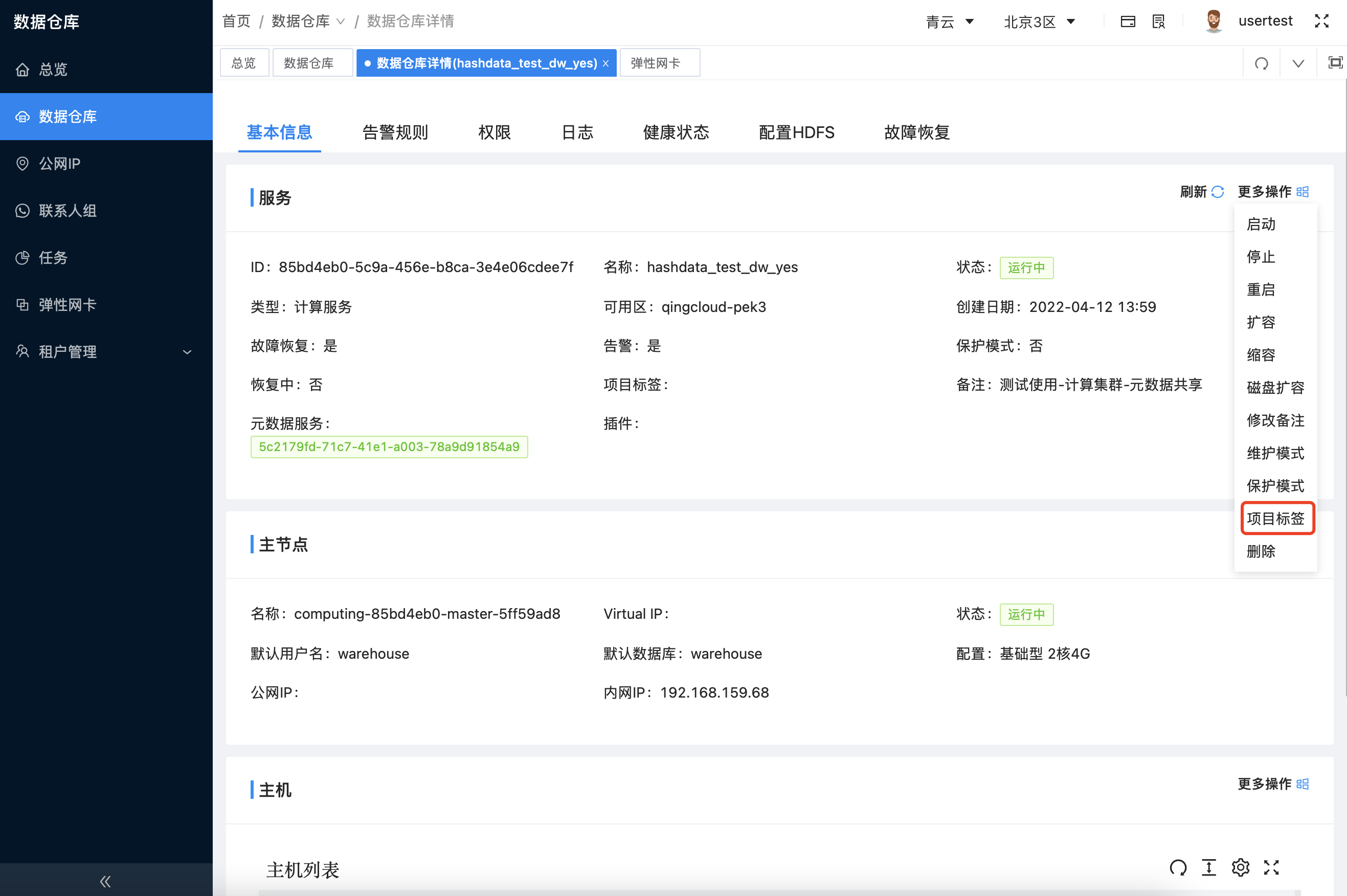Open the settings gear in 主机列表 toolbar
Image resolution: width=1347 pixels, height=896 pixels.
point(1240,867)
